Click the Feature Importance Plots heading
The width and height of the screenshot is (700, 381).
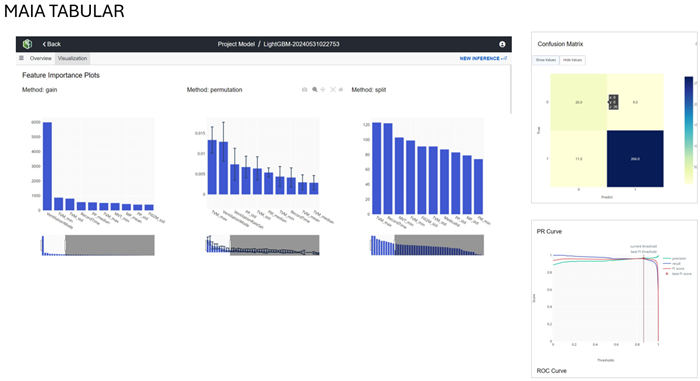(61, 75)
